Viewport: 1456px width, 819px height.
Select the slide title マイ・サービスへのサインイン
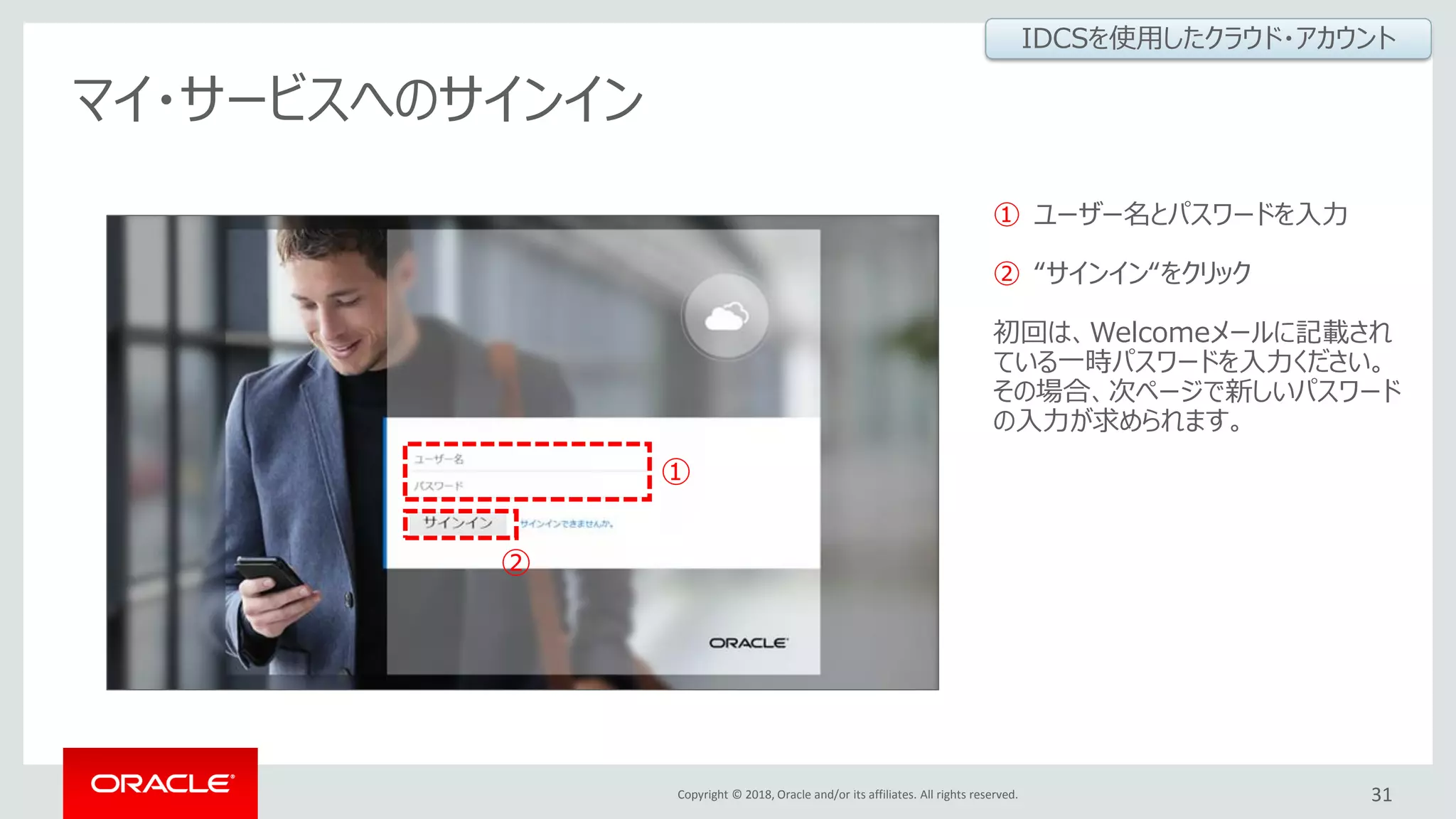(x=358, y=100)
